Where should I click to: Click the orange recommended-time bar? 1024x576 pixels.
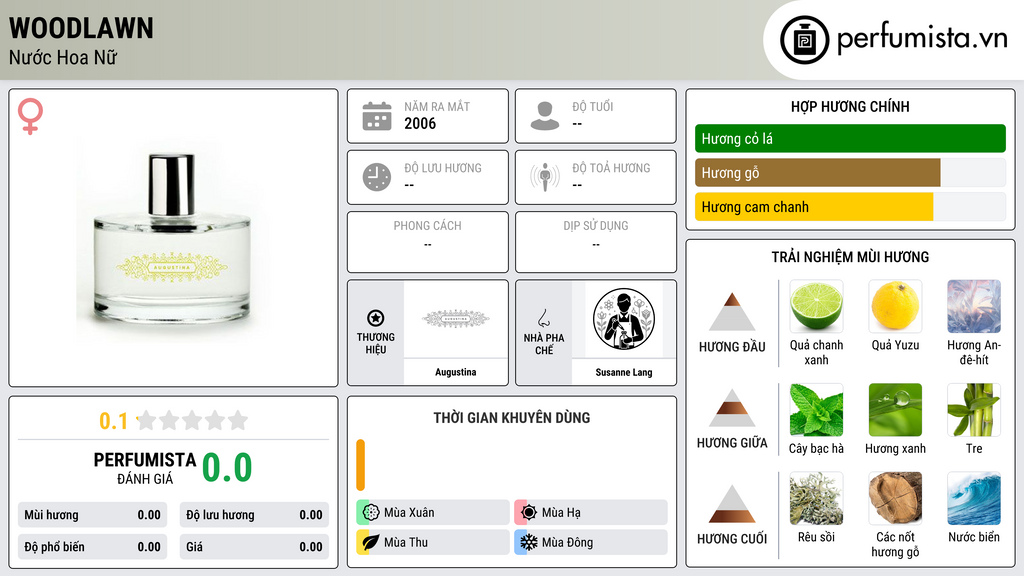pyautogui.click(x=360, y=465)
